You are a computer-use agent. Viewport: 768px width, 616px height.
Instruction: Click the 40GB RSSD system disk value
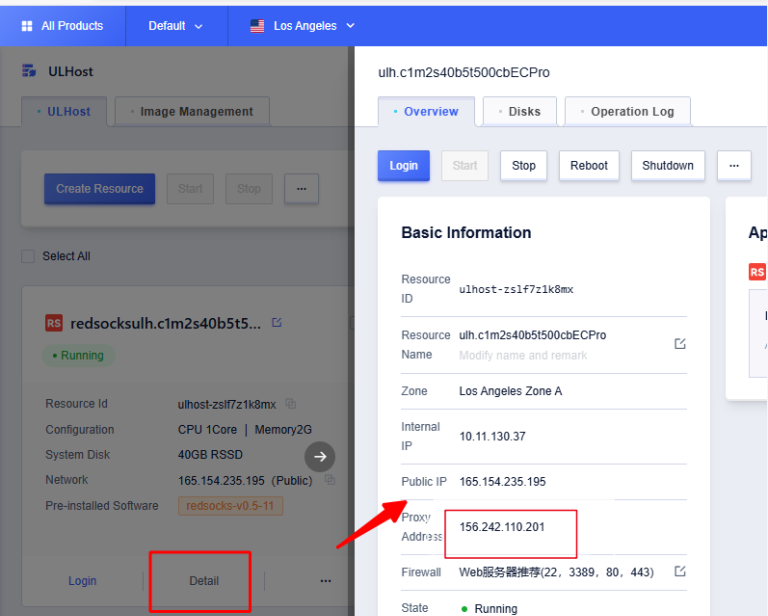(210, 455)
